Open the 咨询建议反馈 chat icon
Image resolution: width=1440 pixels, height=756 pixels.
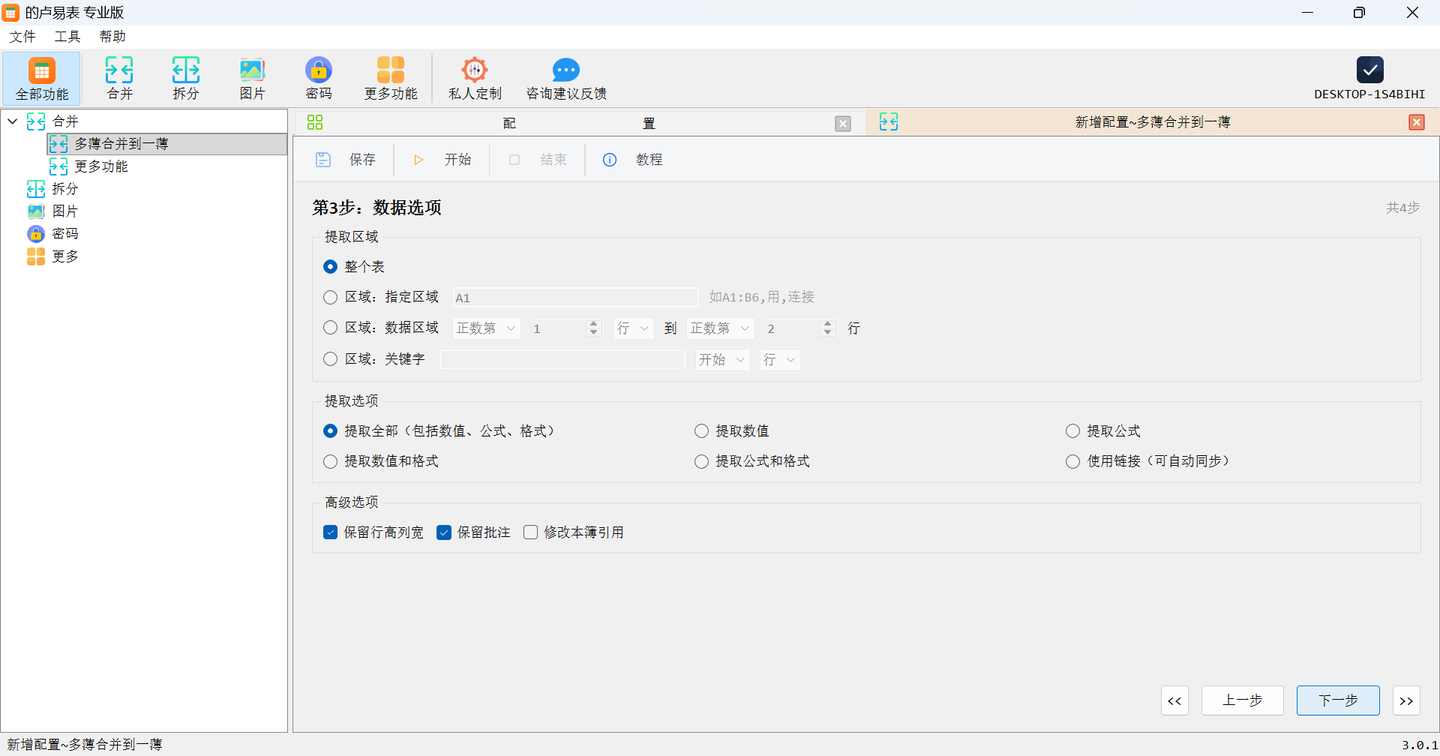(566, 70)
